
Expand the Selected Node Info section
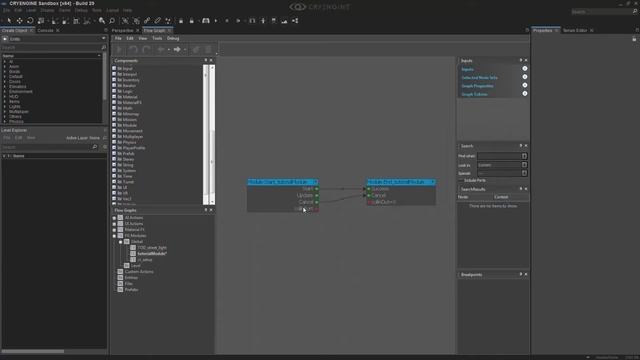pyautogui.click(x=524, y=77)
